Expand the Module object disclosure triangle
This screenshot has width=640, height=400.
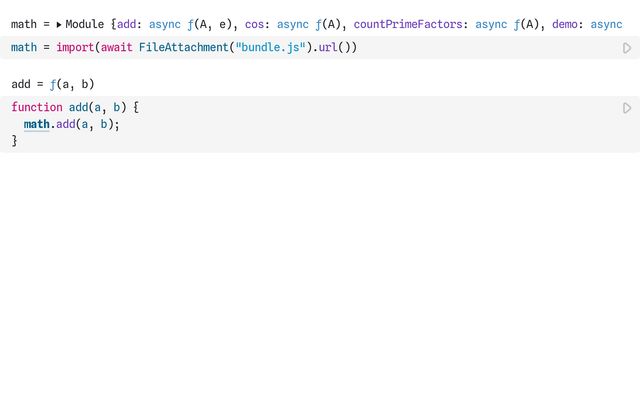[59, 24]
